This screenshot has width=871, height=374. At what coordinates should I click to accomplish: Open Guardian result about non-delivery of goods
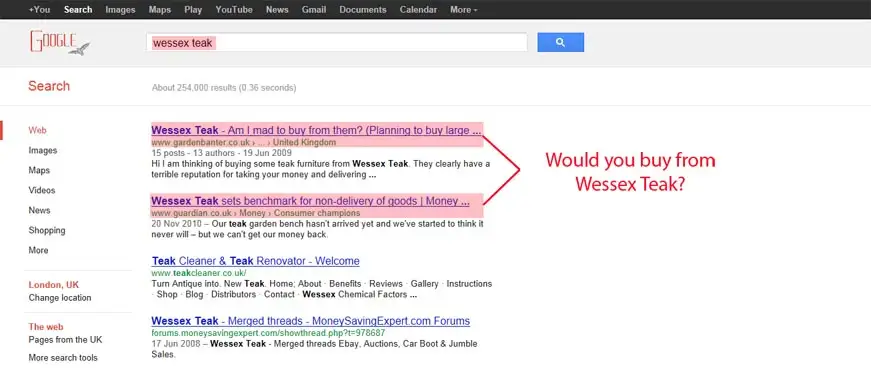coord(311,201)
